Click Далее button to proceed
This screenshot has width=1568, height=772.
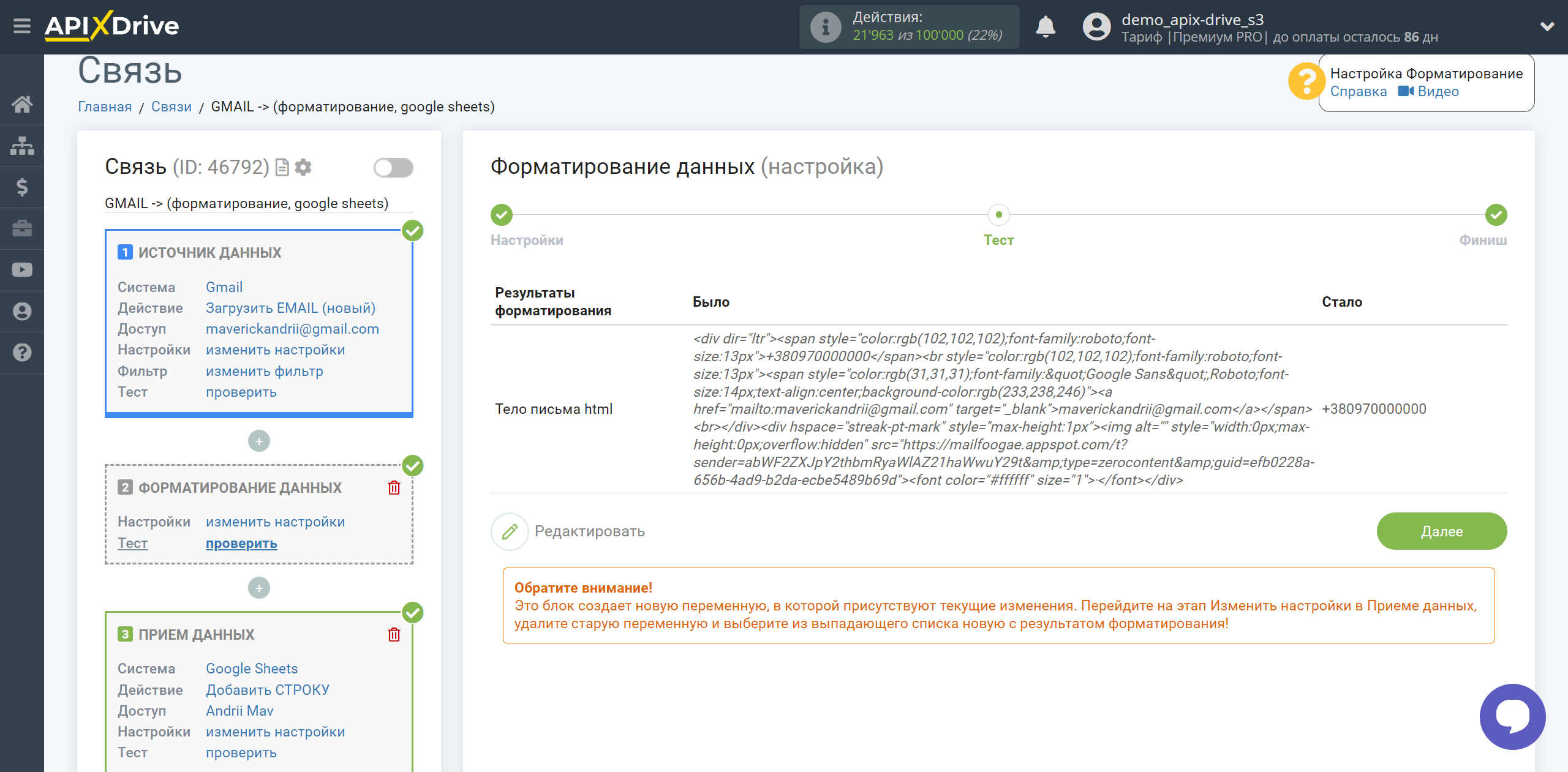coord(1442,530)
